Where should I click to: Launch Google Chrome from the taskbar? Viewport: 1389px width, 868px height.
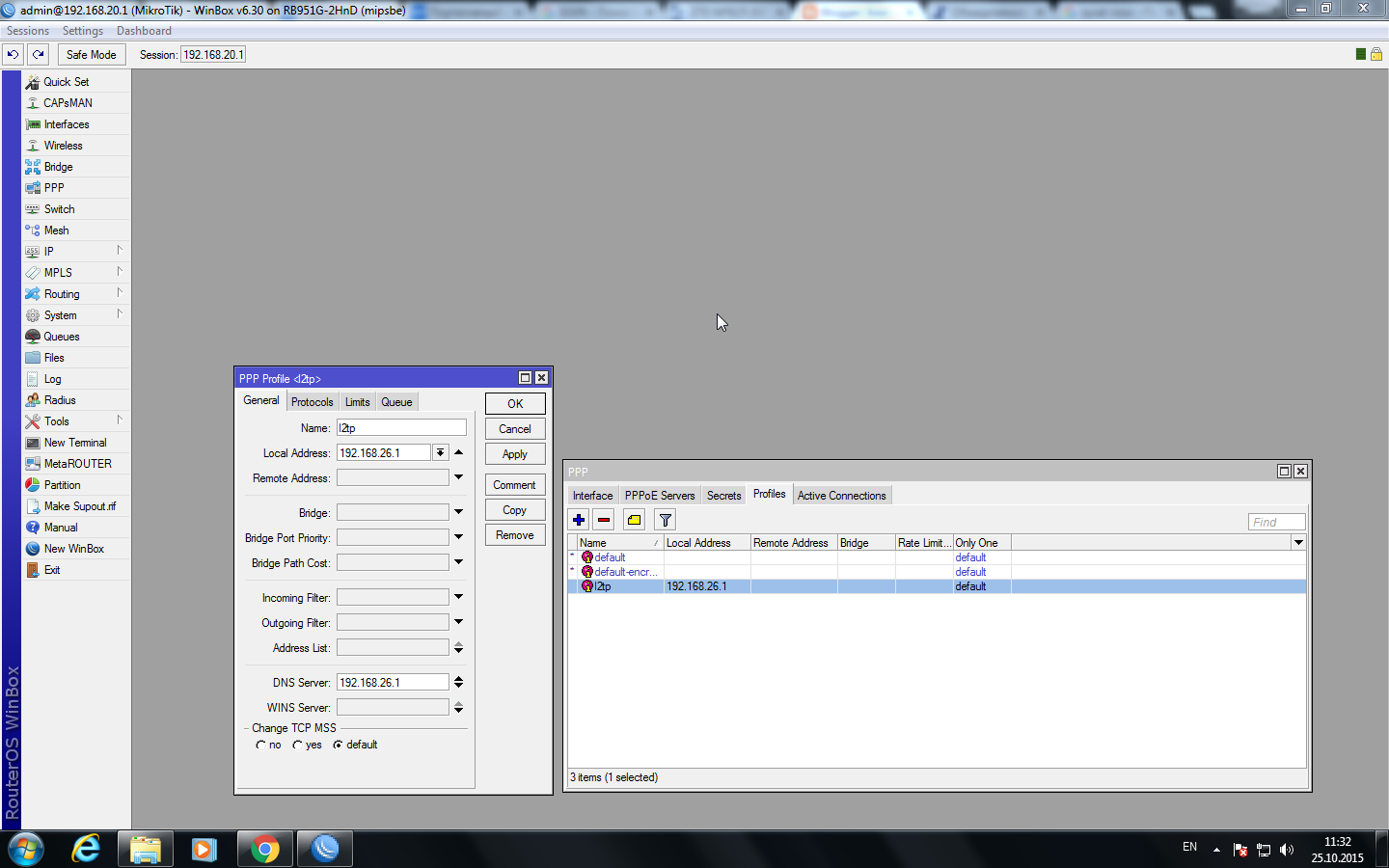click(264, 849)
